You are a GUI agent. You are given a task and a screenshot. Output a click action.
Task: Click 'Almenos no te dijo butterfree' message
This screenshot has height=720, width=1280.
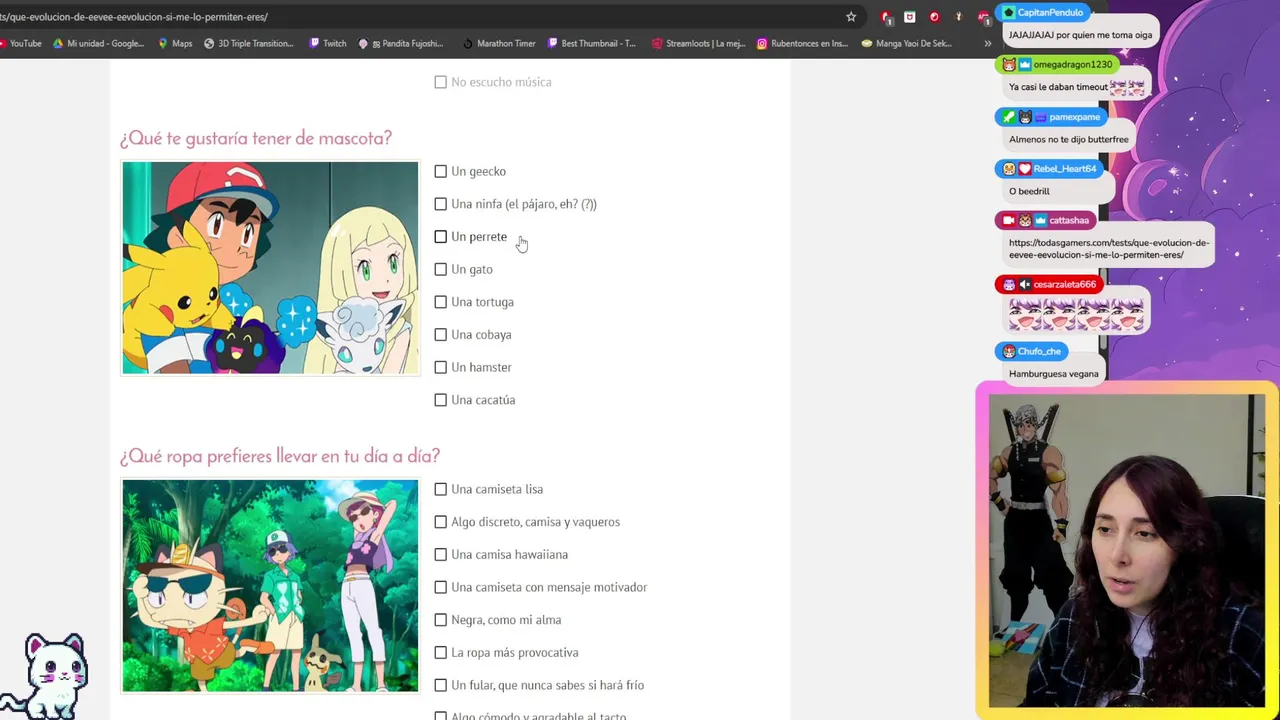click(x=1068, y=139)
